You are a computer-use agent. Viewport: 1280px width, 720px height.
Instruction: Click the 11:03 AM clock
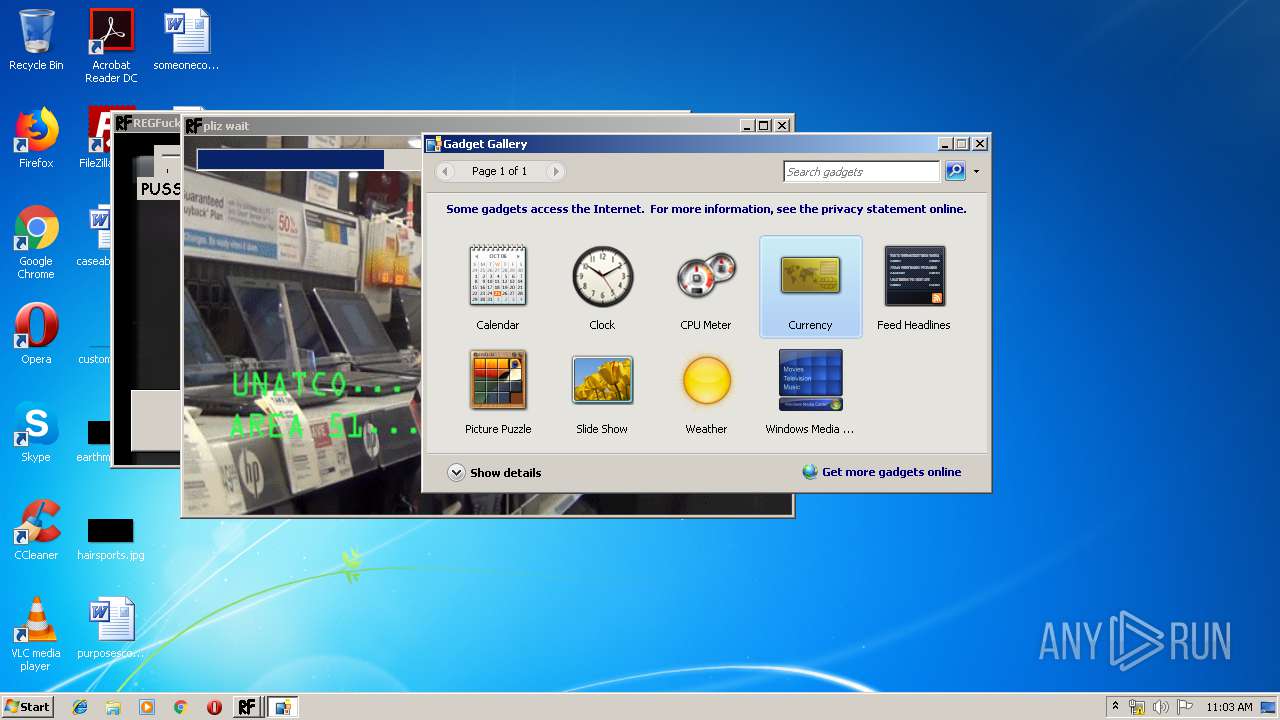[1229, 707]
